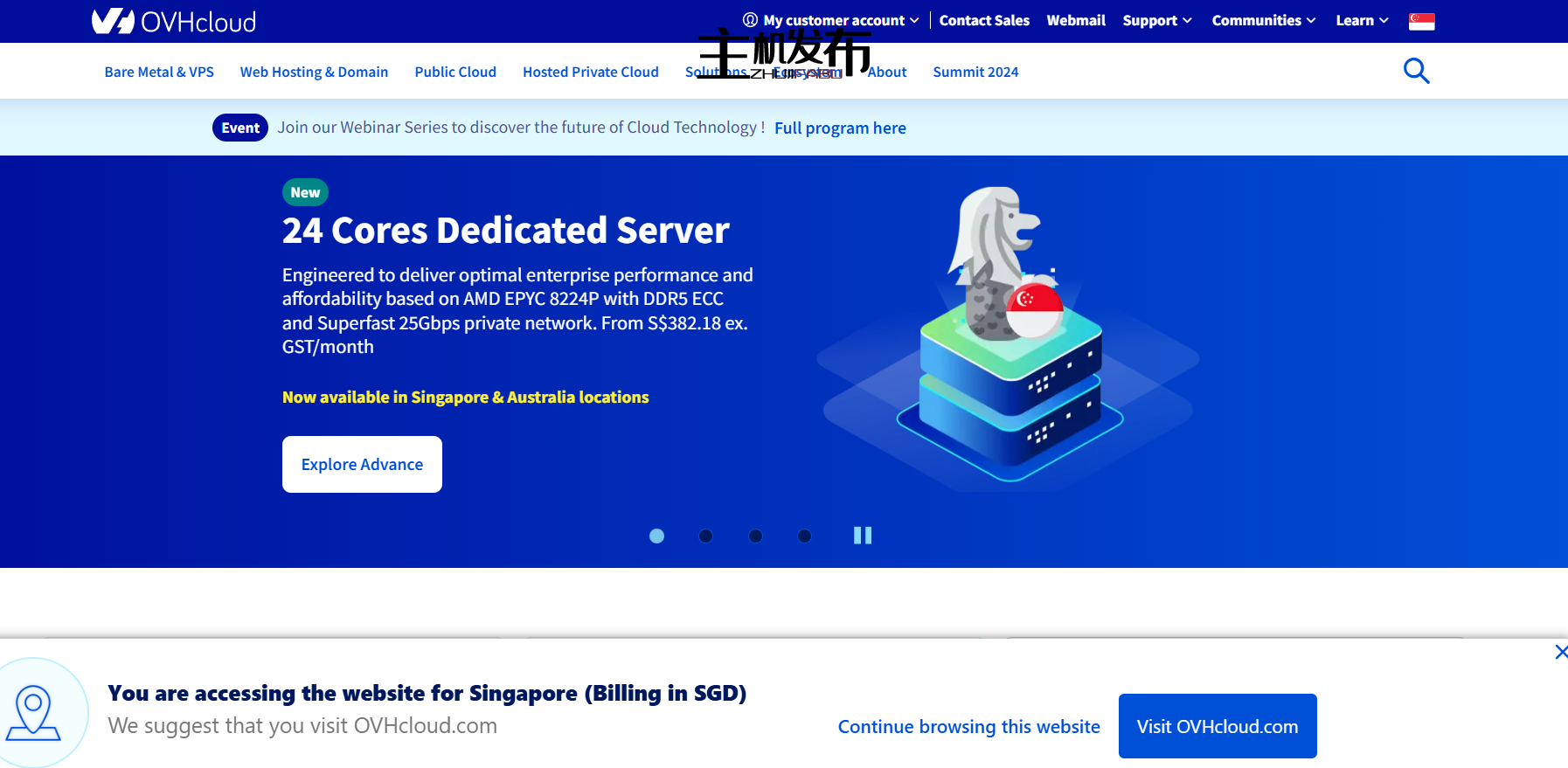Open the OVHcloud logo homepage
Viewport: 1568px width, 768px height.
(x=174, y=21)
